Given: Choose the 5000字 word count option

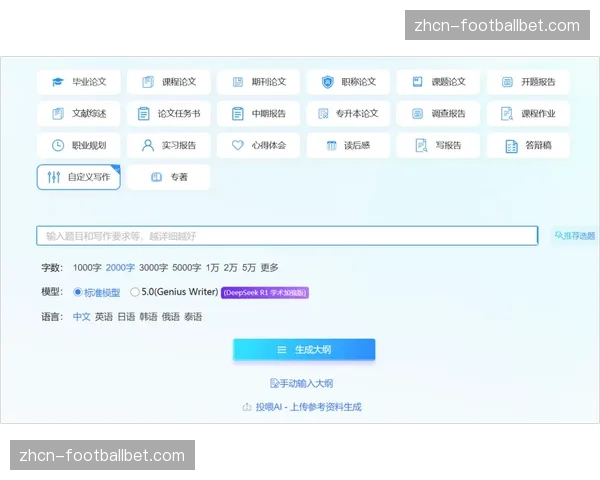Looking at the screenshot, I should pos(186,268).
